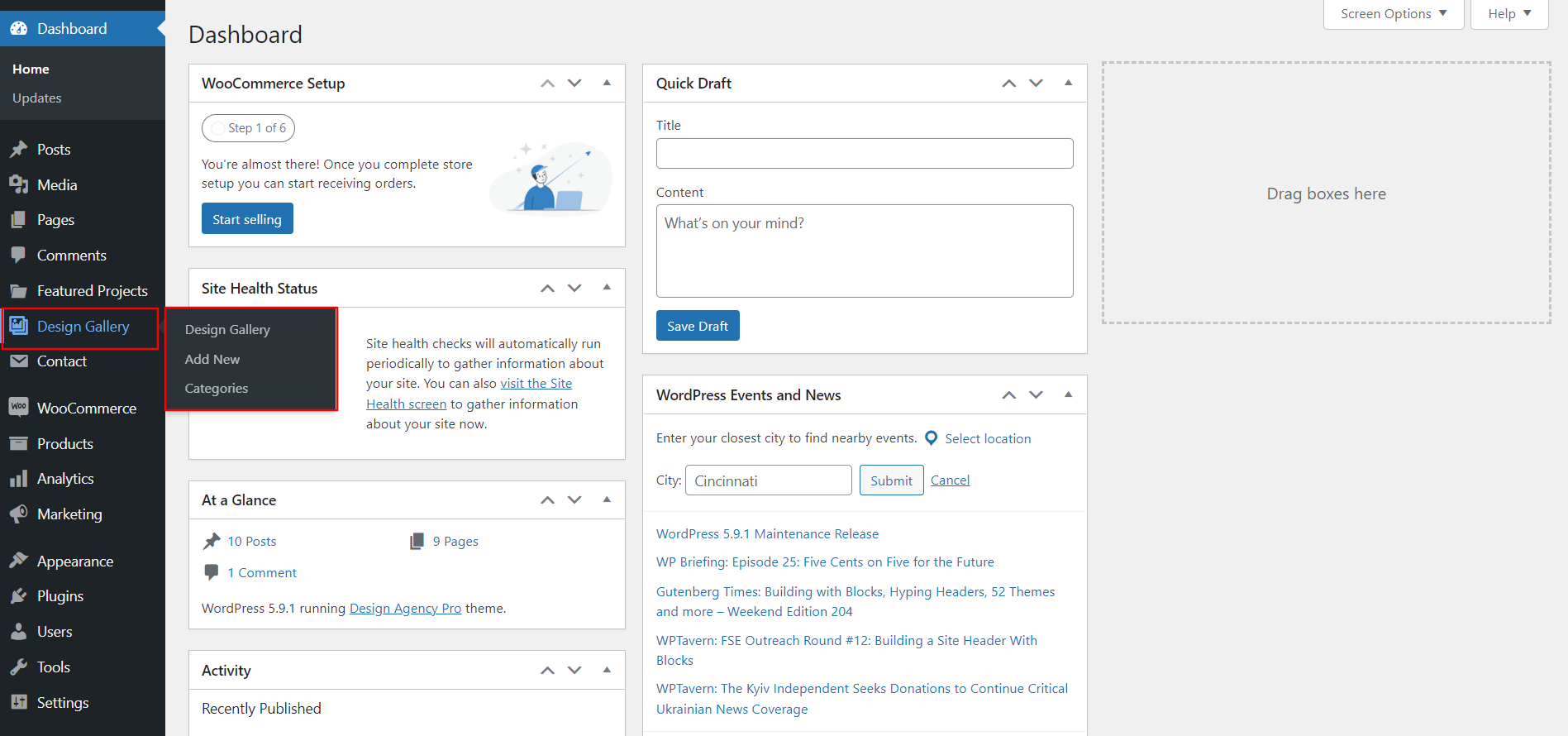Collapse the WooCommerce Setup panel
This screenshot has height=736, width=1568.
[x=607, y=83]
